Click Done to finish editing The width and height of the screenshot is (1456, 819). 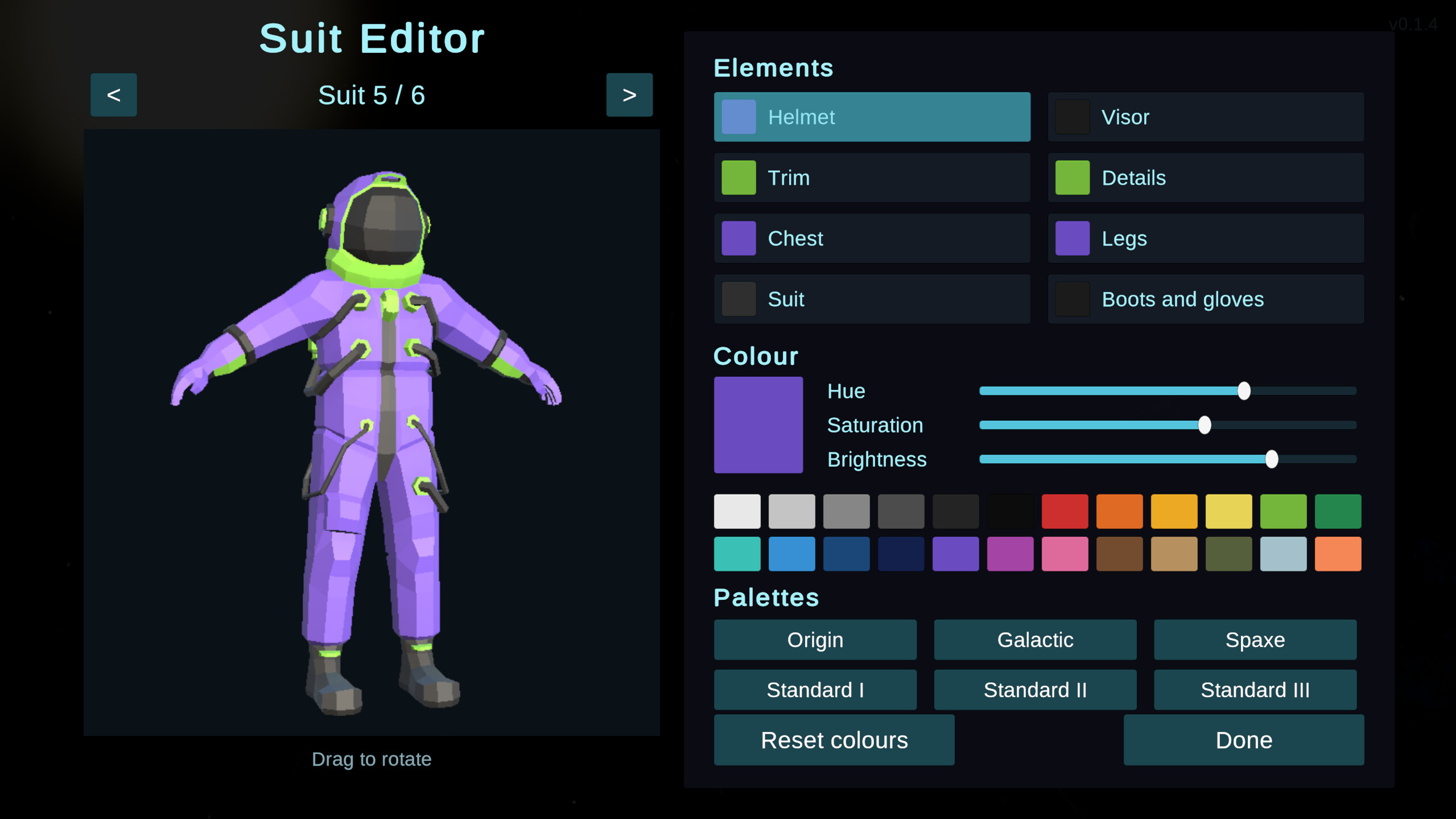tap(1244, 740)
